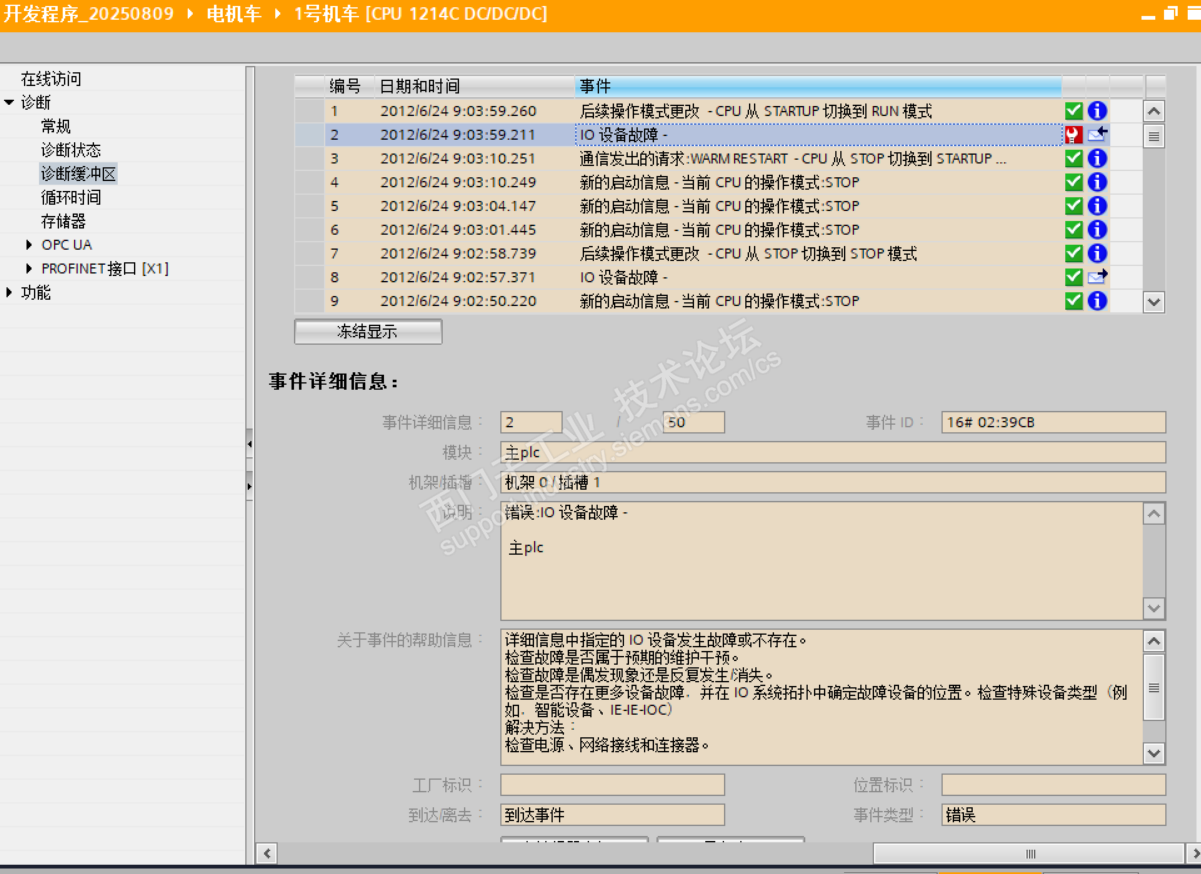Viewport: 1201px width, 874px height.
Task: Click 事件 ID field 16# 02:39CB
Action: [x=1053, y=422]
